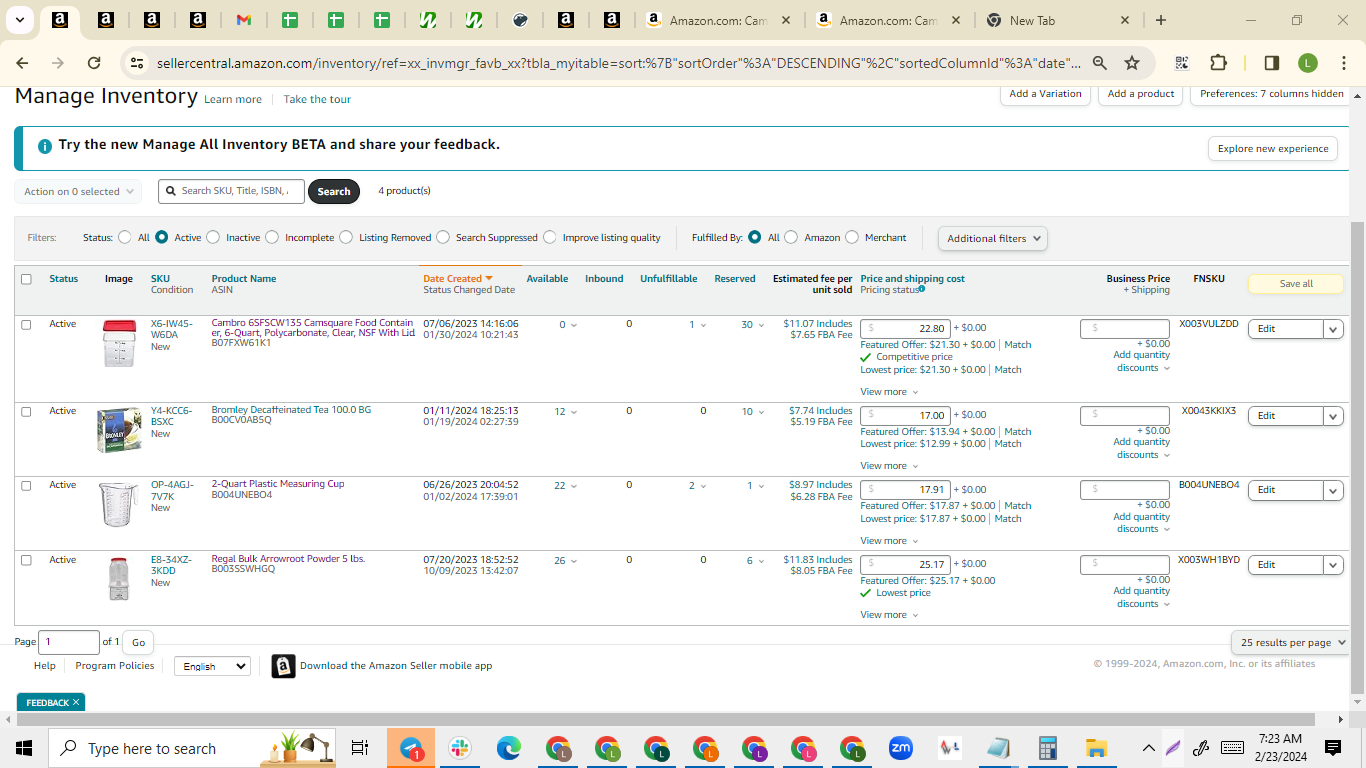Open the Program Policies link
Viewport: 1366px width, 768px height.
115,666
